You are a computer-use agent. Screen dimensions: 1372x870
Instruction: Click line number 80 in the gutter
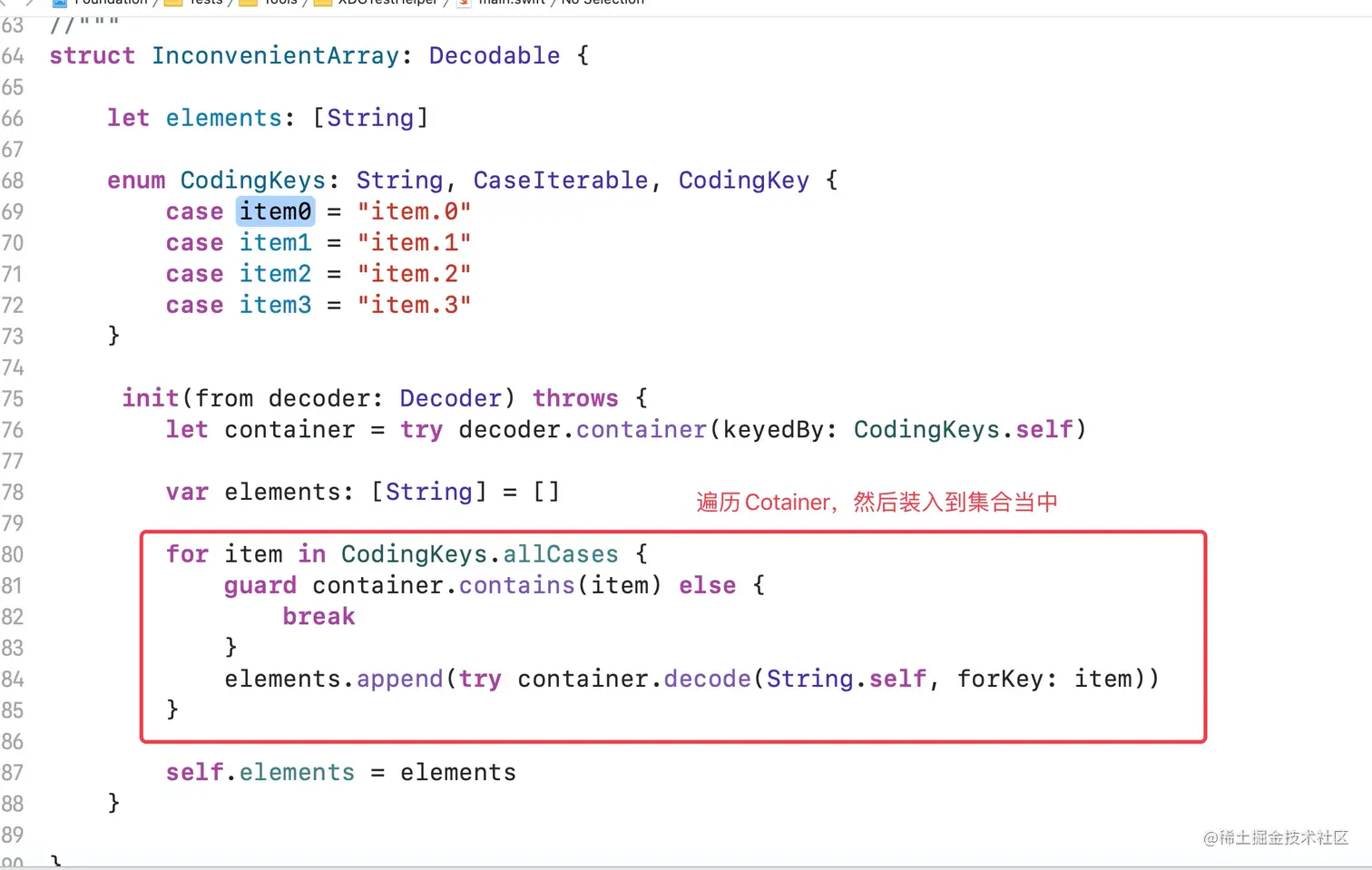(13, 554)
